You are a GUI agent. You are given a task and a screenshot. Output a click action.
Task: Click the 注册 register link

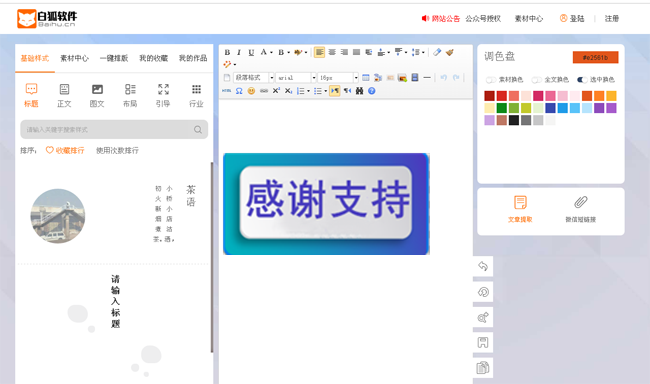[x=611, y=18]
